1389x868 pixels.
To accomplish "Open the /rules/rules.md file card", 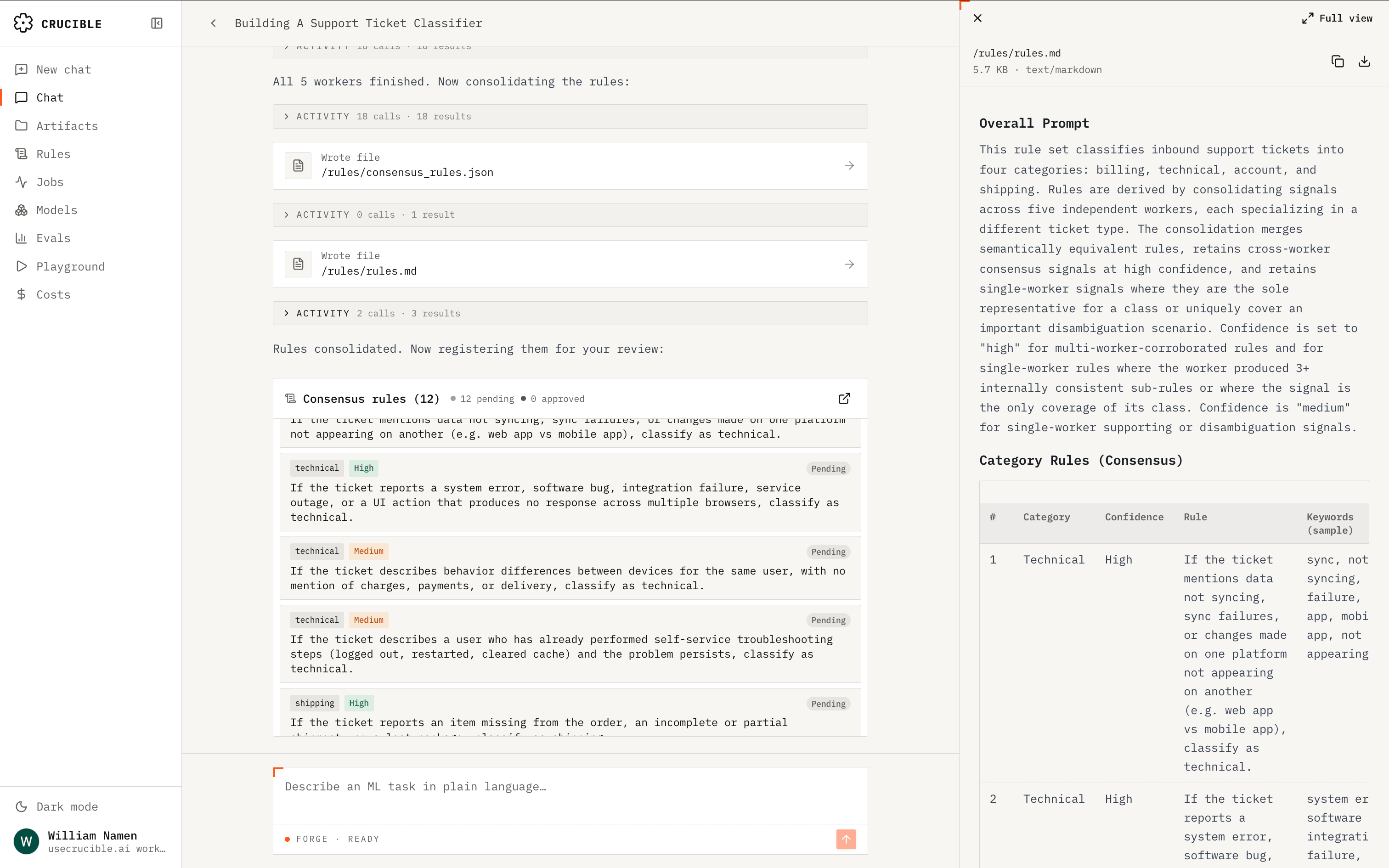I will [x=570, y=264].
